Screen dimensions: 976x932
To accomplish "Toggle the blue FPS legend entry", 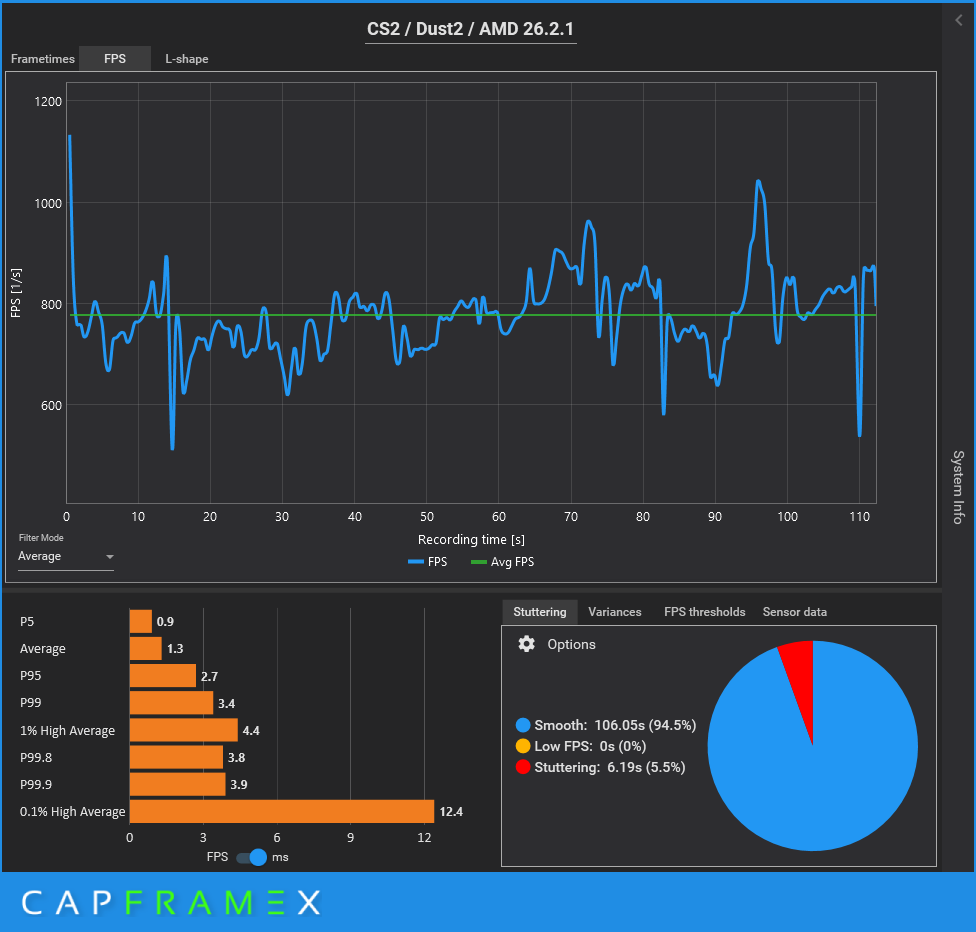I will (427, 562).
